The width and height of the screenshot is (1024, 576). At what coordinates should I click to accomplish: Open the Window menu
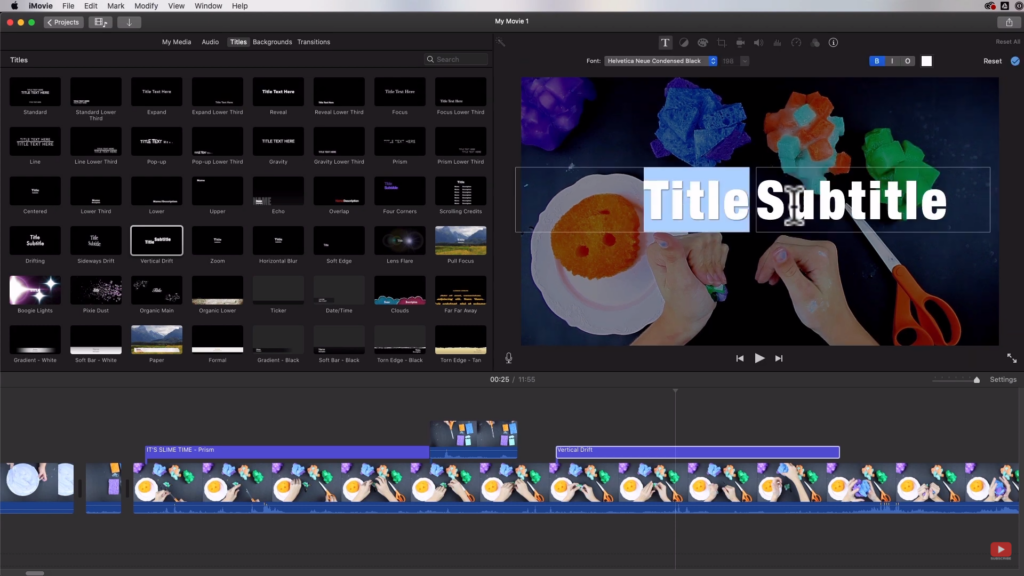pos(208,6)
